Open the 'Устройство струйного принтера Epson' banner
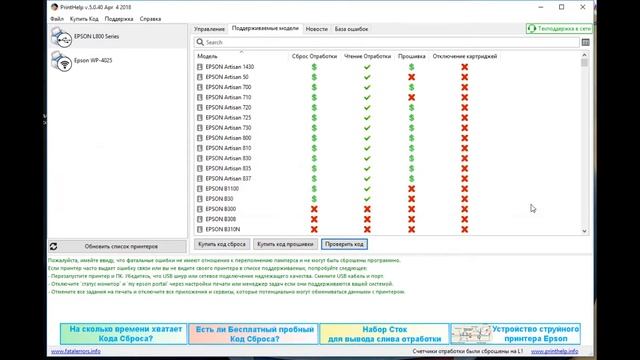The width and height of the screenshot is (640, 360). [x=516, y=334]
